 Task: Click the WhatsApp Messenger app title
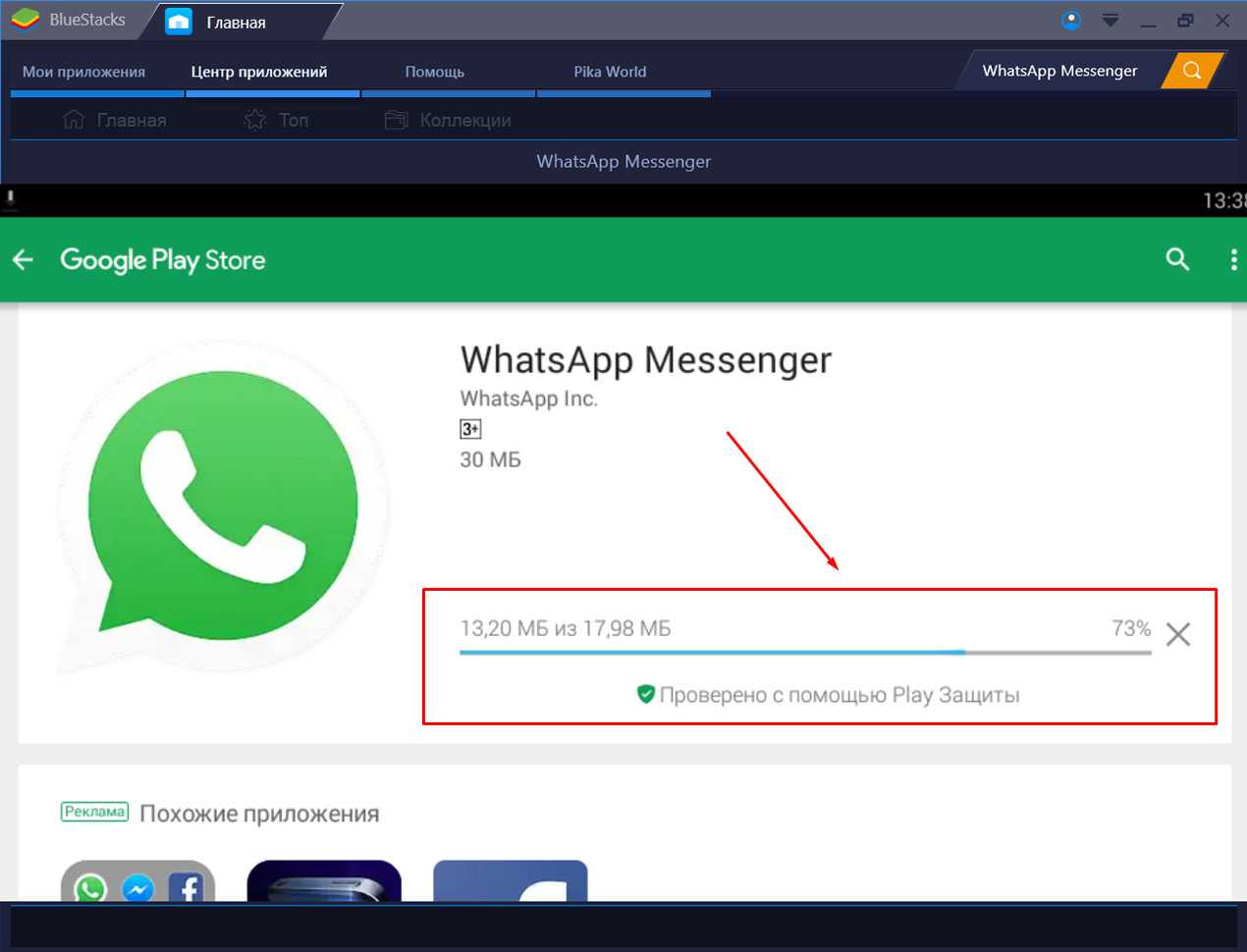(x=646, y=360)
